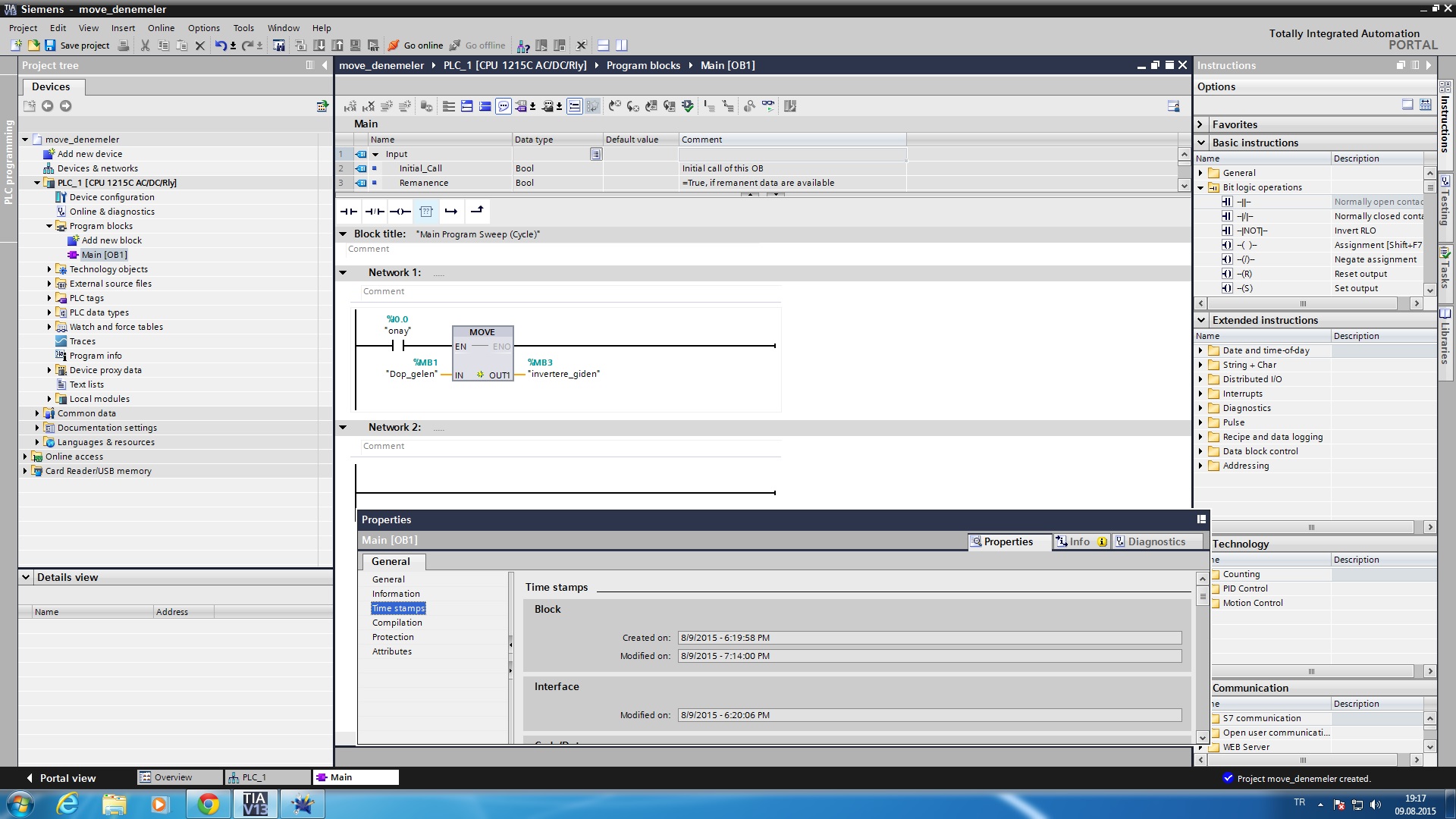Cut selection with the scissors icon
The height and width of the screenshot is (819, 1456).
pos(145,45)
